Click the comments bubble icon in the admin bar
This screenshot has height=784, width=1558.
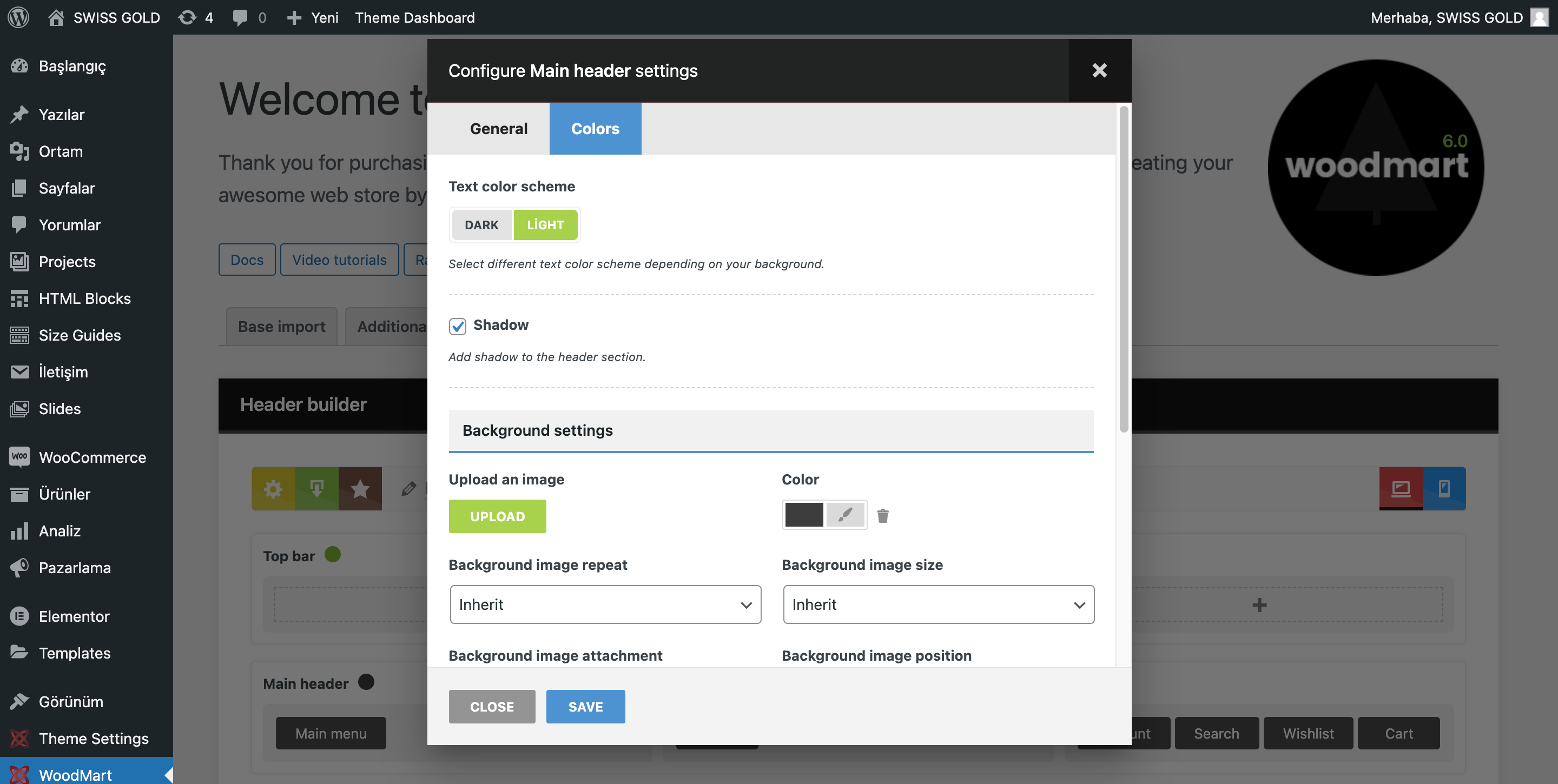(240, 17)
